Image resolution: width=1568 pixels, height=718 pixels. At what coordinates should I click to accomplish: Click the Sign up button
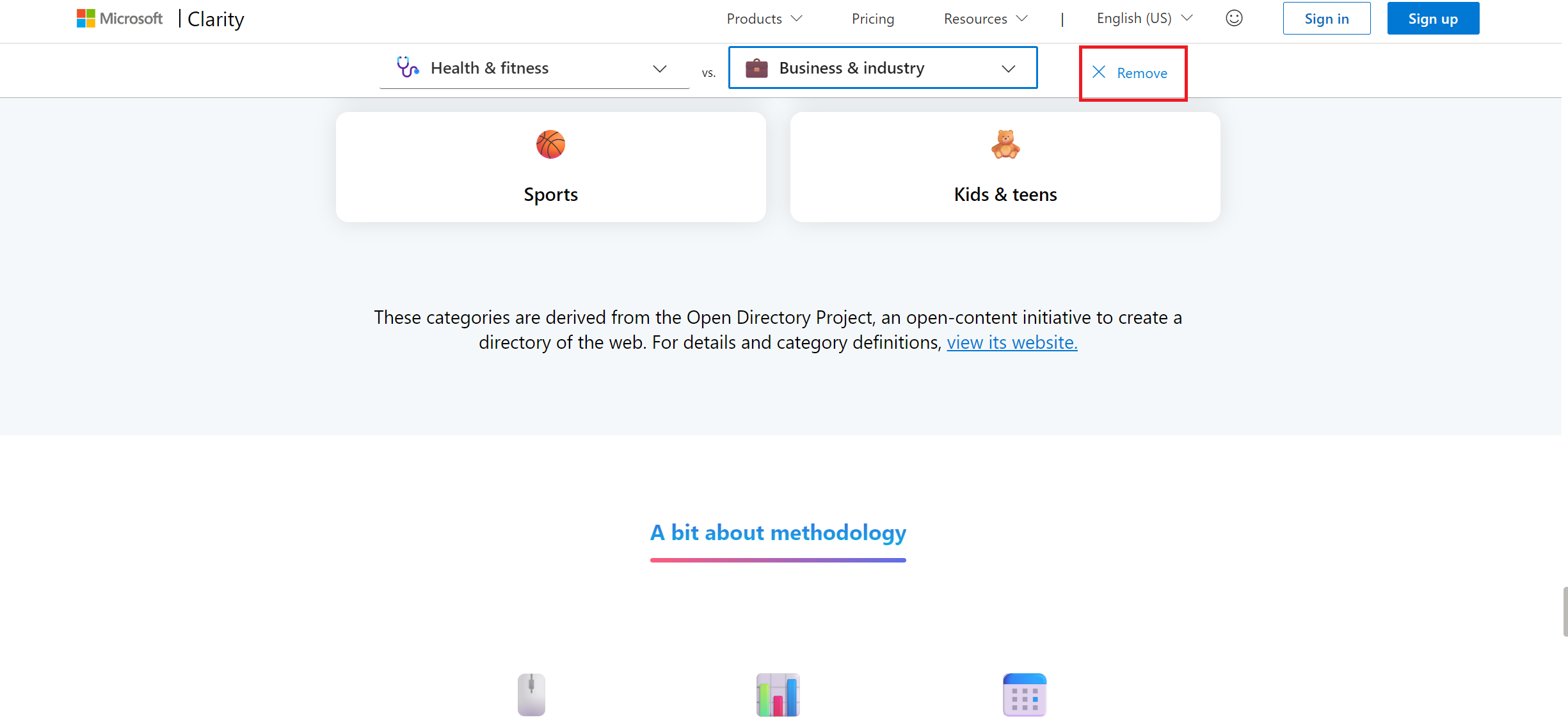pyautogui.click(x=1432, y=18)
